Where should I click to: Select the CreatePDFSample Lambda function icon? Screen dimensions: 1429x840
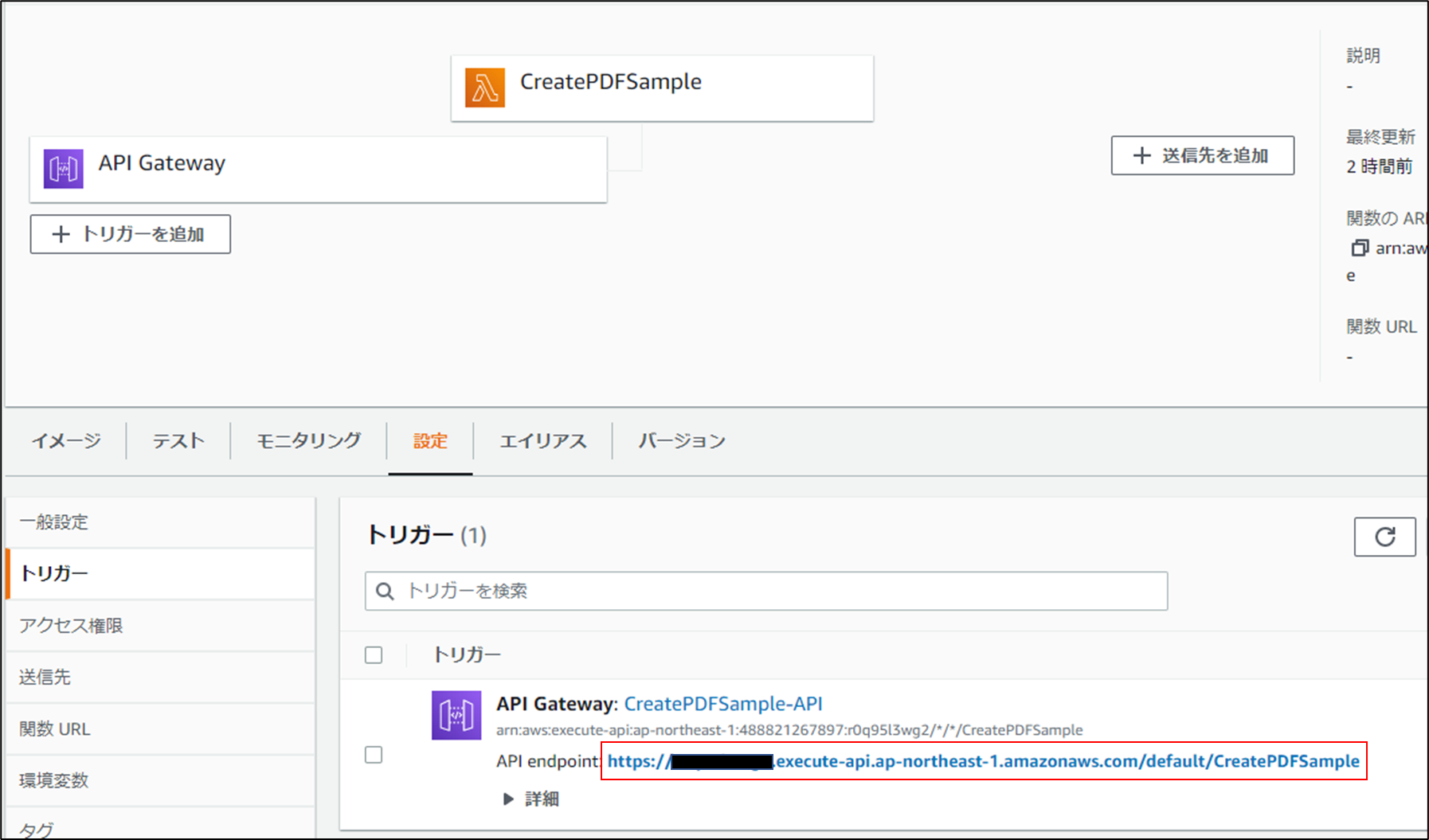click(484, 88)
